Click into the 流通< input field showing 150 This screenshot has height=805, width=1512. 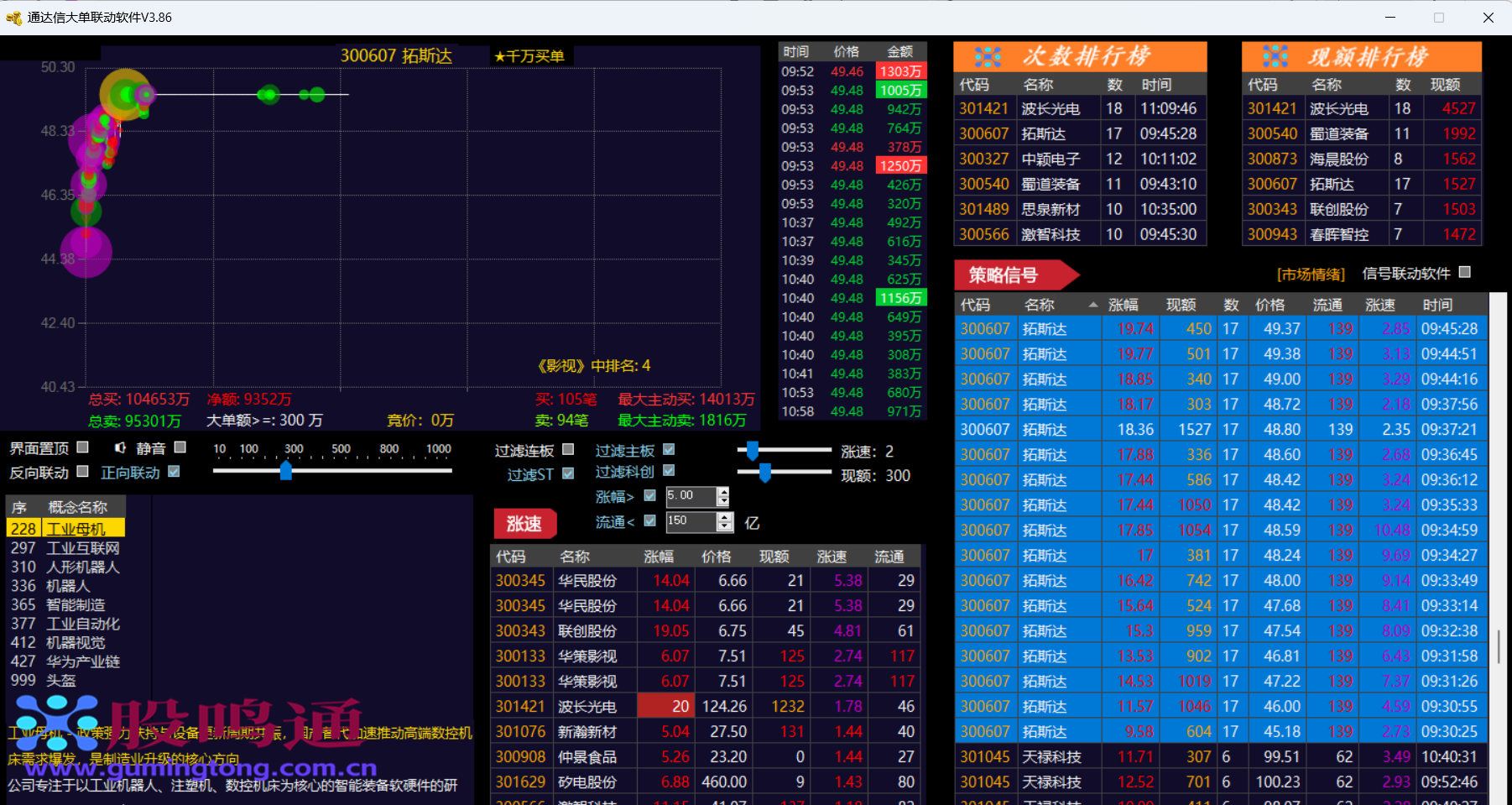point(692,521)
